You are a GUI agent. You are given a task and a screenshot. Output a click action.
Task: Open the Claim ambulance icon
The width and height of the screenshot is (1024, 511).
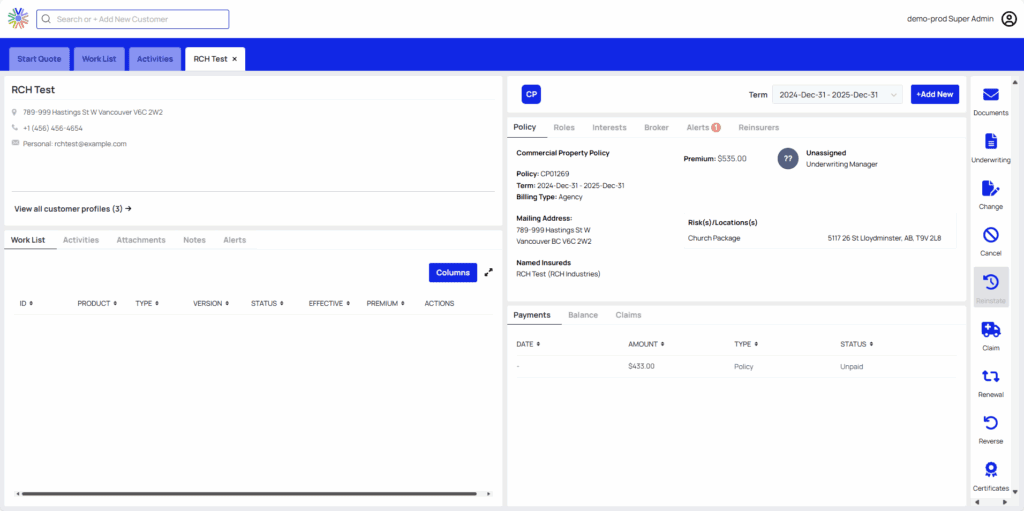click(991, 329)
